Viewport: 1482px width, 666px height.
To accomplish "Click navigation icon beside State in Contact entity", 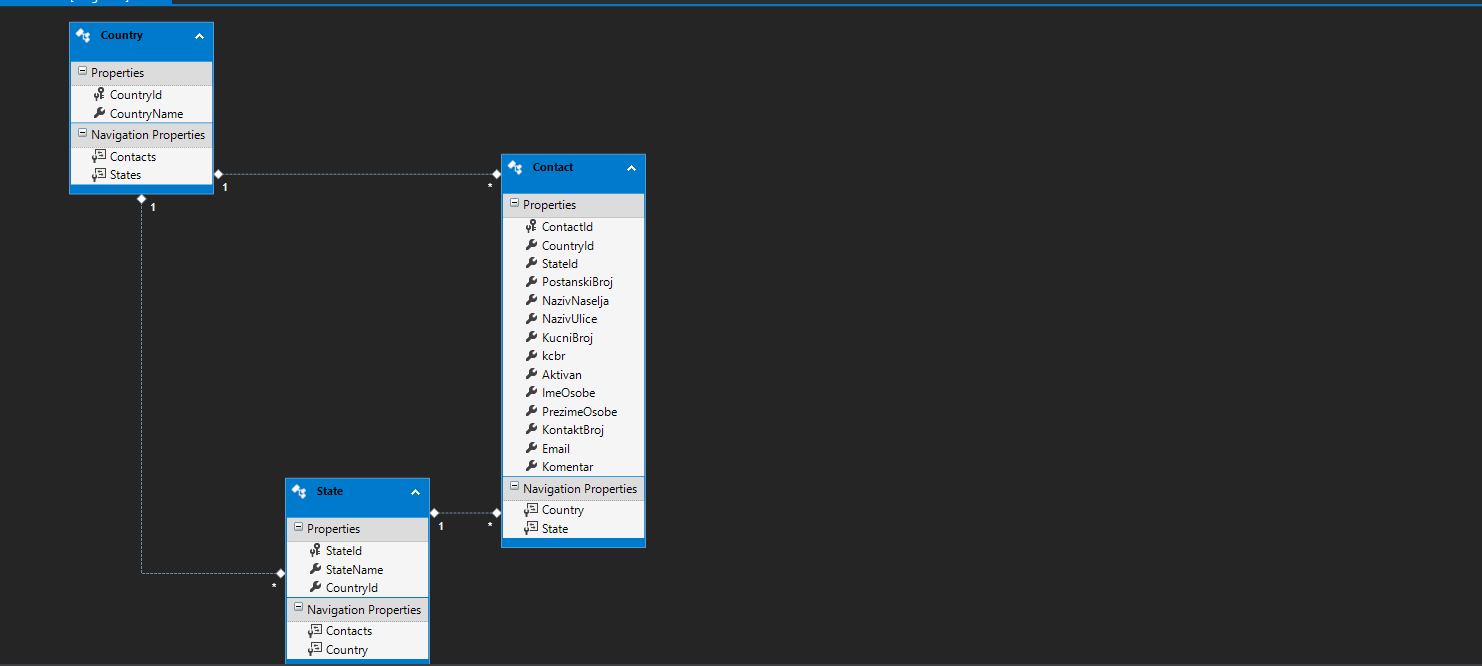I will [x=531, y=528].
